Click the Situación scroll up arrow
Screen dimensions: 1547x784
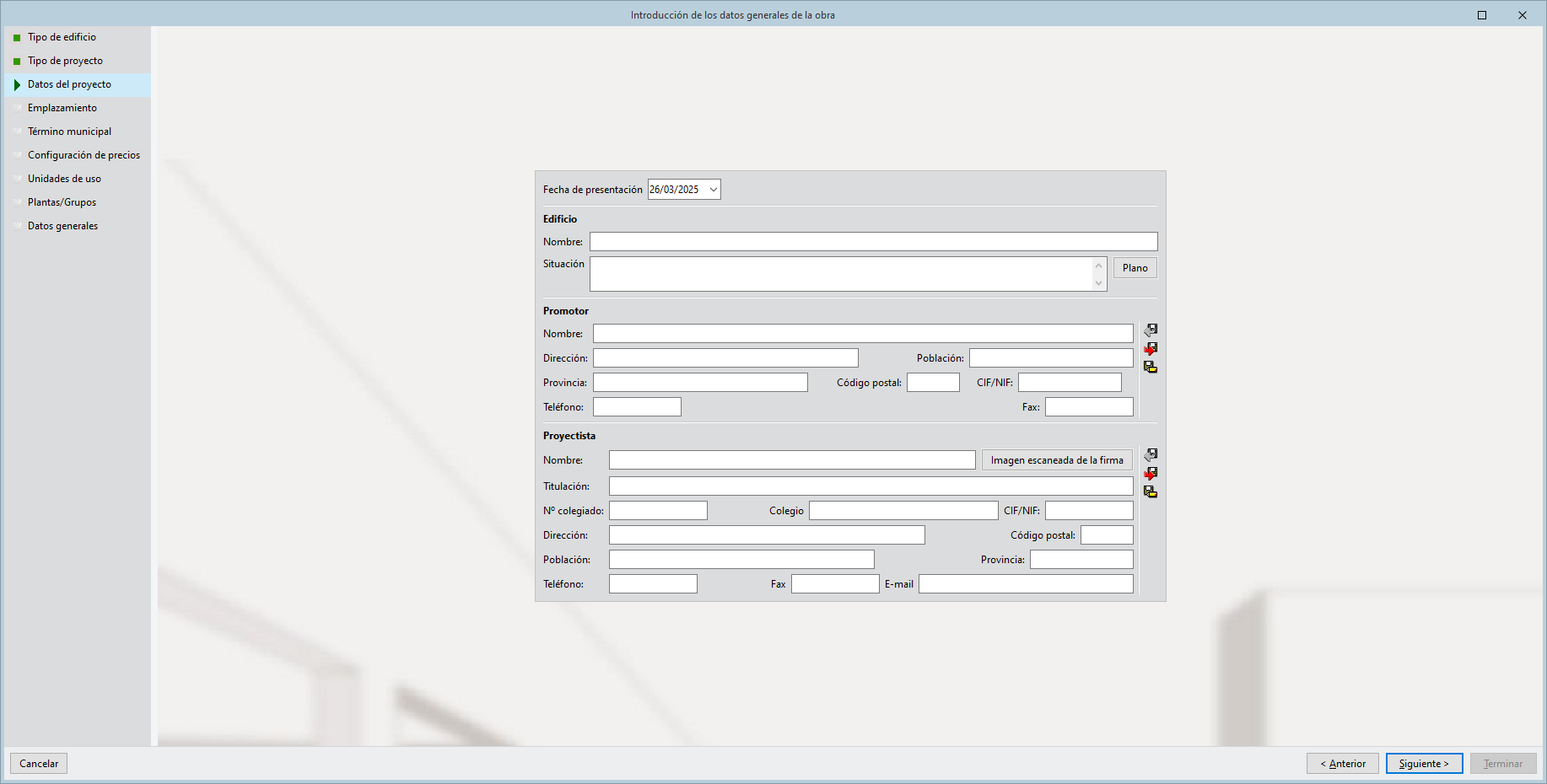pyautogui.click(x=1098, y=266)
